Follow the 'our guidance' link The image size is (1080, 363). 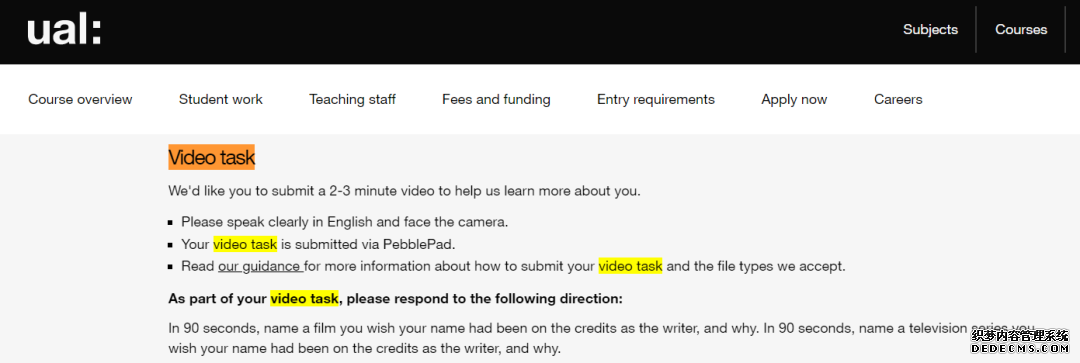pos(260,266)
